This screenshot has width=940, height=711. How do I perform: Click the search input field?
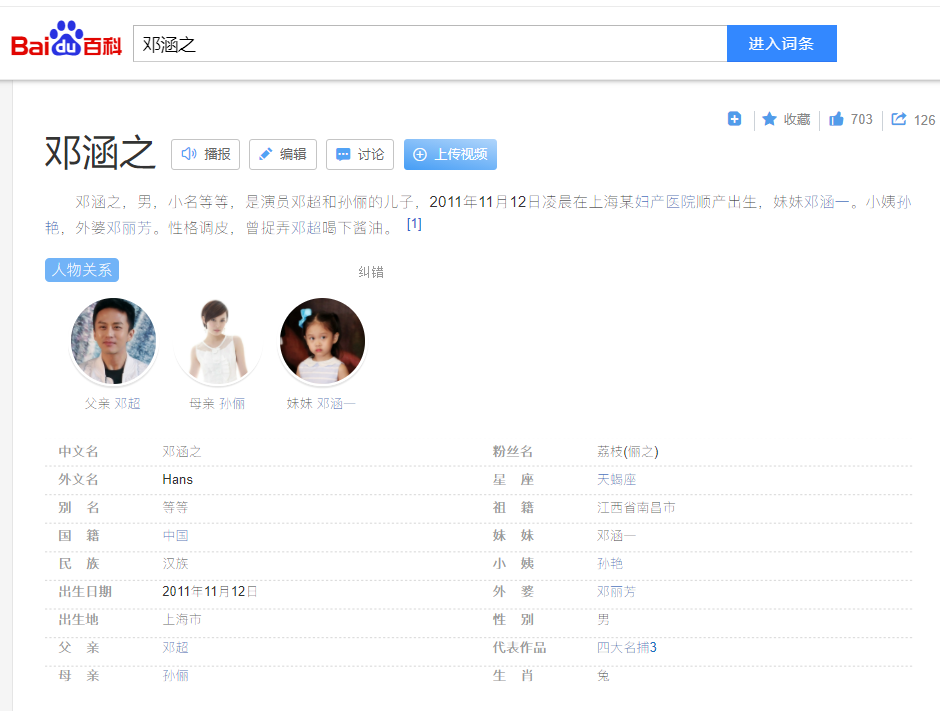coord(430,44)
